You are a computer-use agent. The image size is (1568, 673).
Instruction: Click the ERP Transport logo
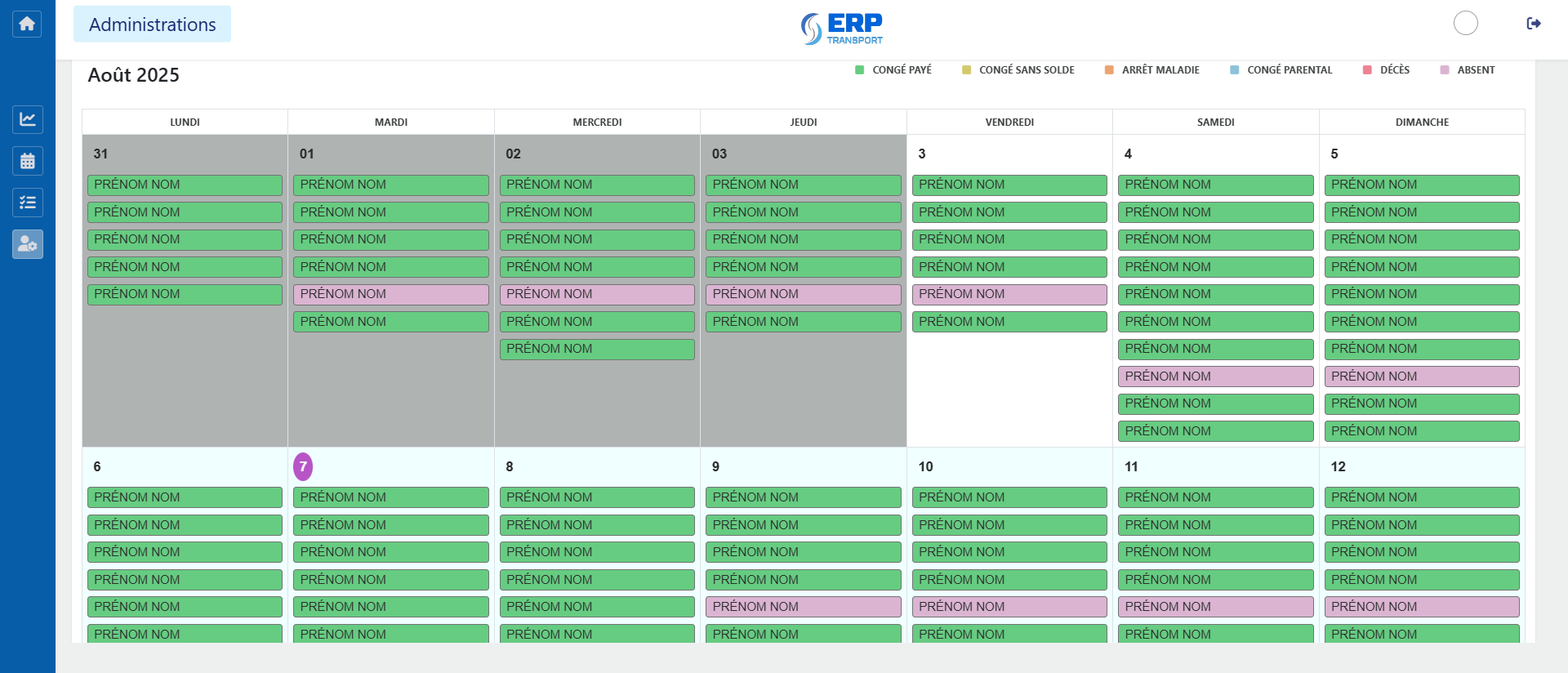[842, 29]
